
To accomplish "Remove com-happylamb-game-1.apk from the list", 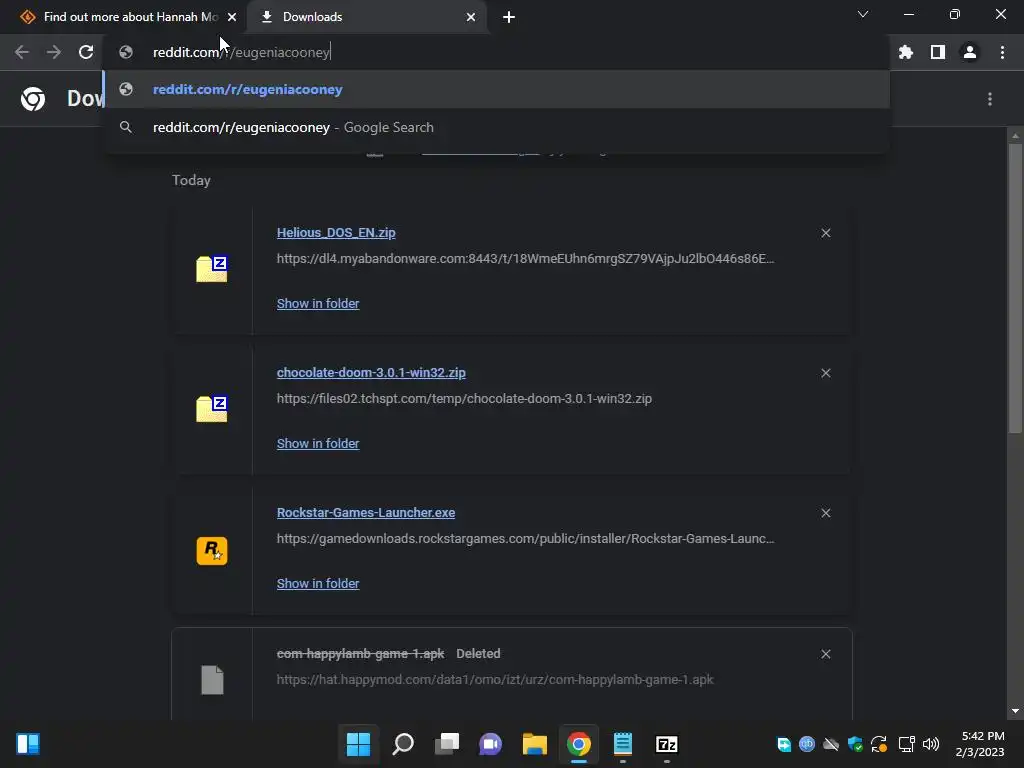I will tap(825, 654).
